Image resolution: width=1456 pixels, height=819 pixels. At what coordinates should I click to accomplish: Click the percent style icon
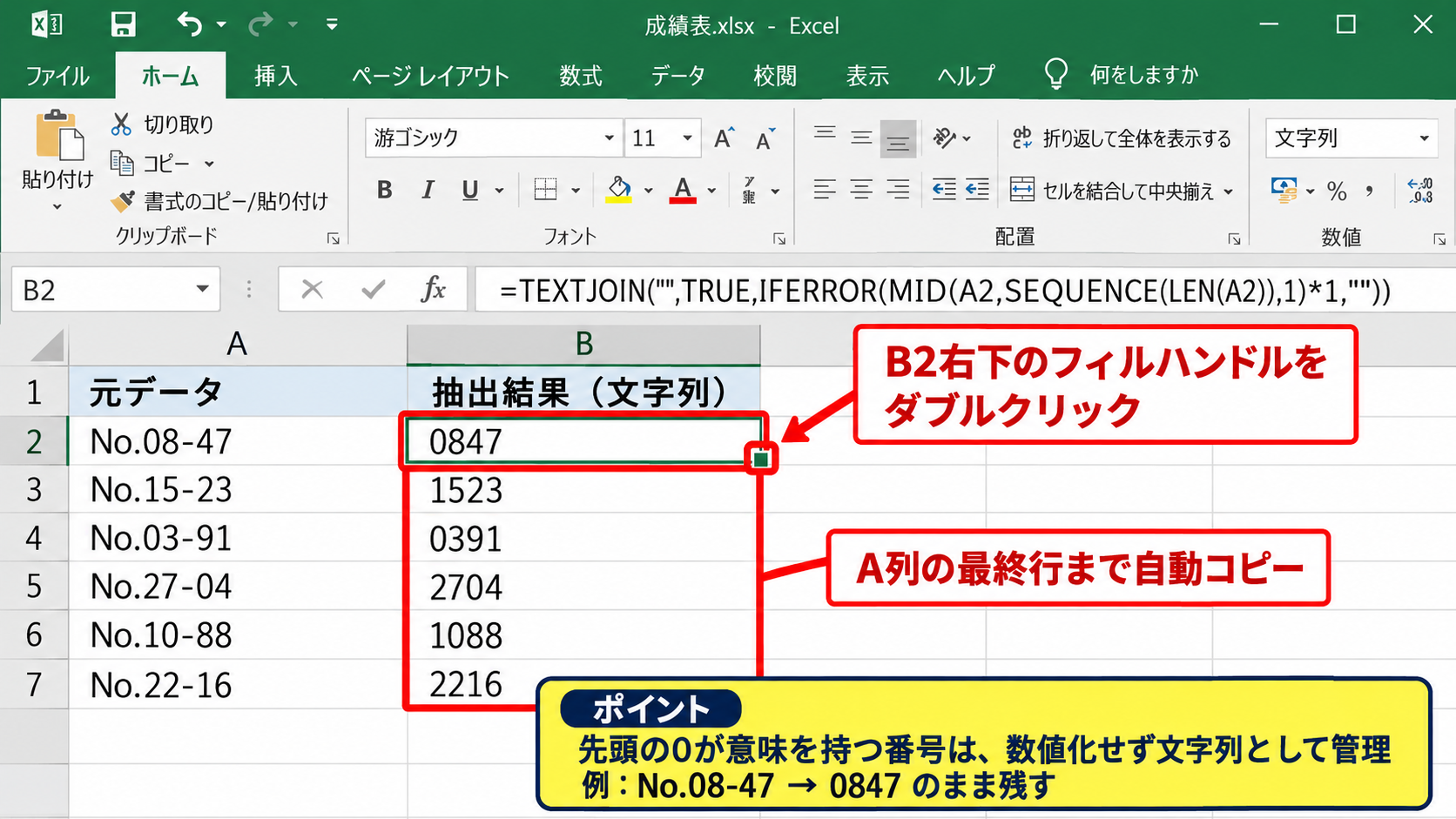click(1337, 190)
